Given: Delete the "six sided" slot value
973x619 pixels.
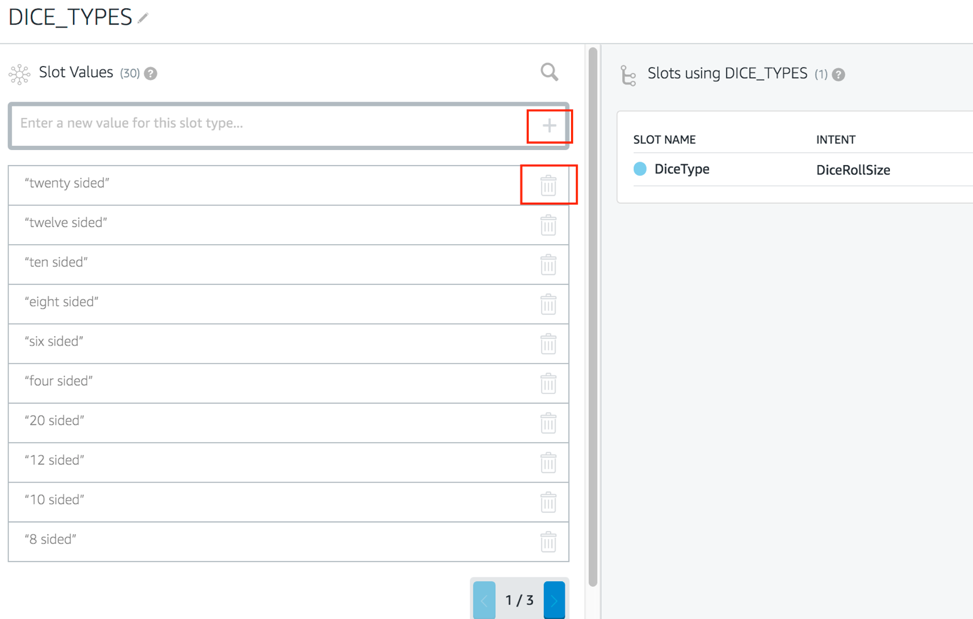Looking at the screenshot, I should [x=548, y=343].
